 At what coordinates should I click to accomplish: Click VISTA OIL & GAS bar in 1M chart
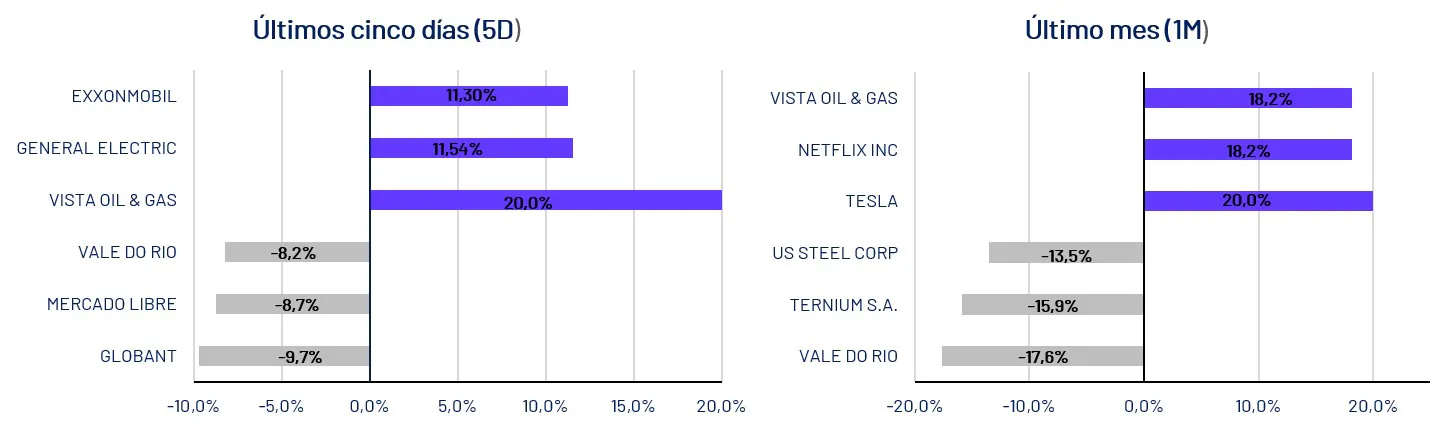click(x=1247, y=98)
